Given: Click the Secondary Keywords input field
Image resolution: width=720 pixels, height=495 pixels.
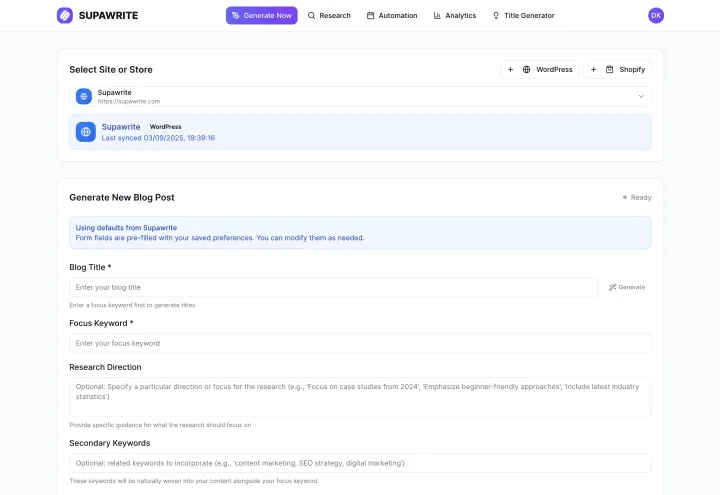Looking at the screenshot, I should 360,463.
